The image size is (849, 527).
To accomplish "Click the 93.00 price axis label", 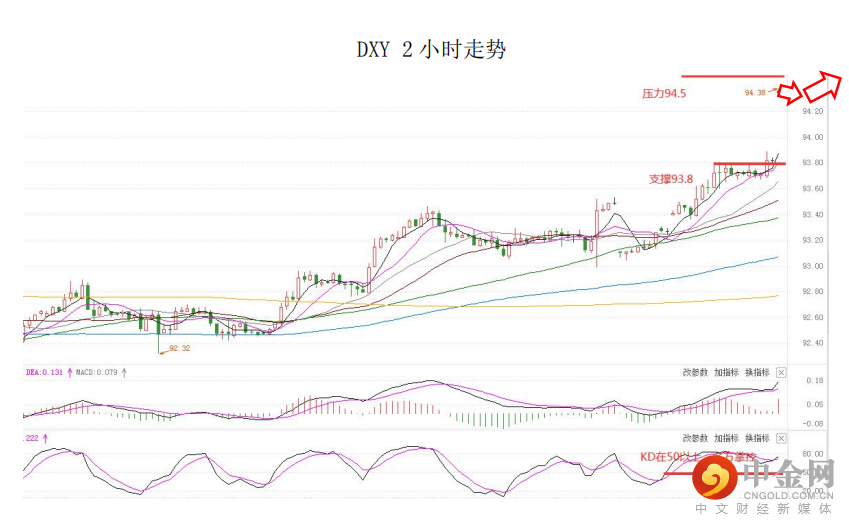I will [x=812, y=266].
